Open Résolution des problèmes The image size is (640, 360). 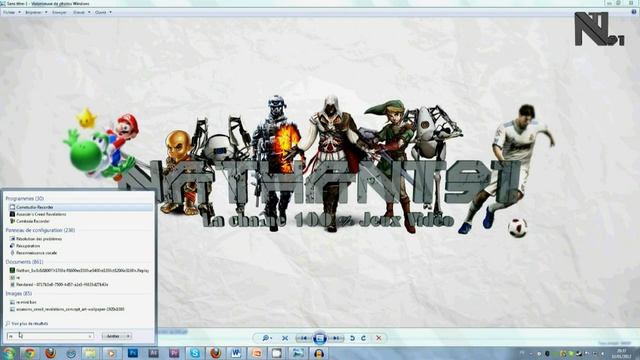click(80, 239)
